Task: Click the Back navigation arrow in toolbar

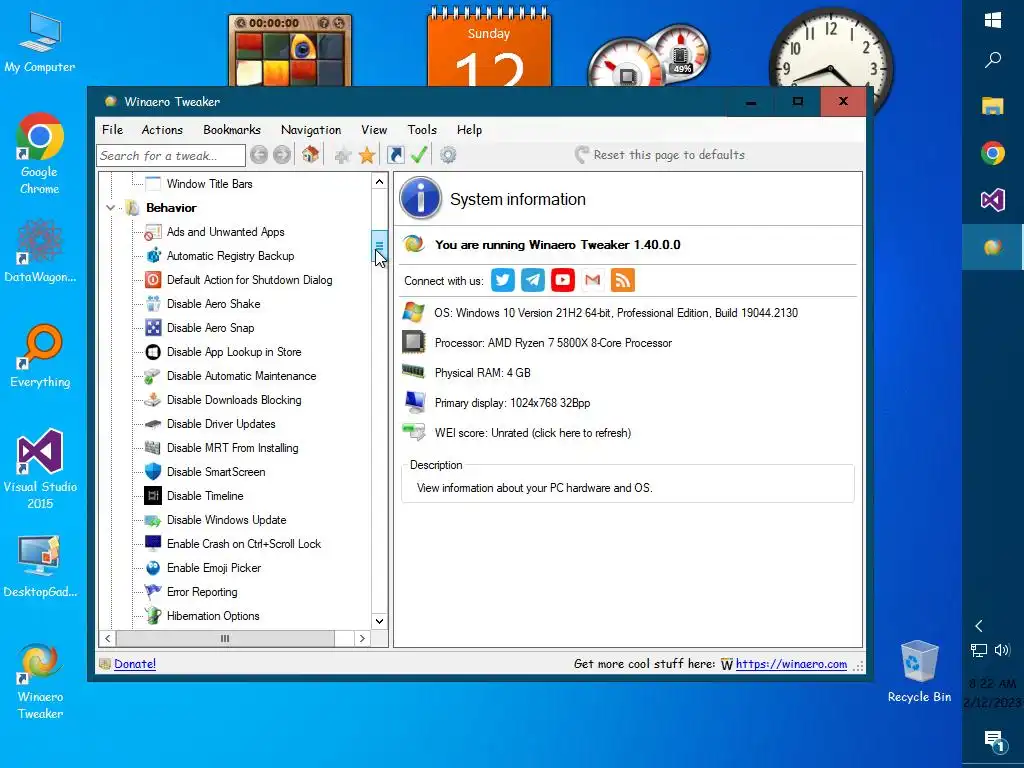Action: click(x=259, y=155)
